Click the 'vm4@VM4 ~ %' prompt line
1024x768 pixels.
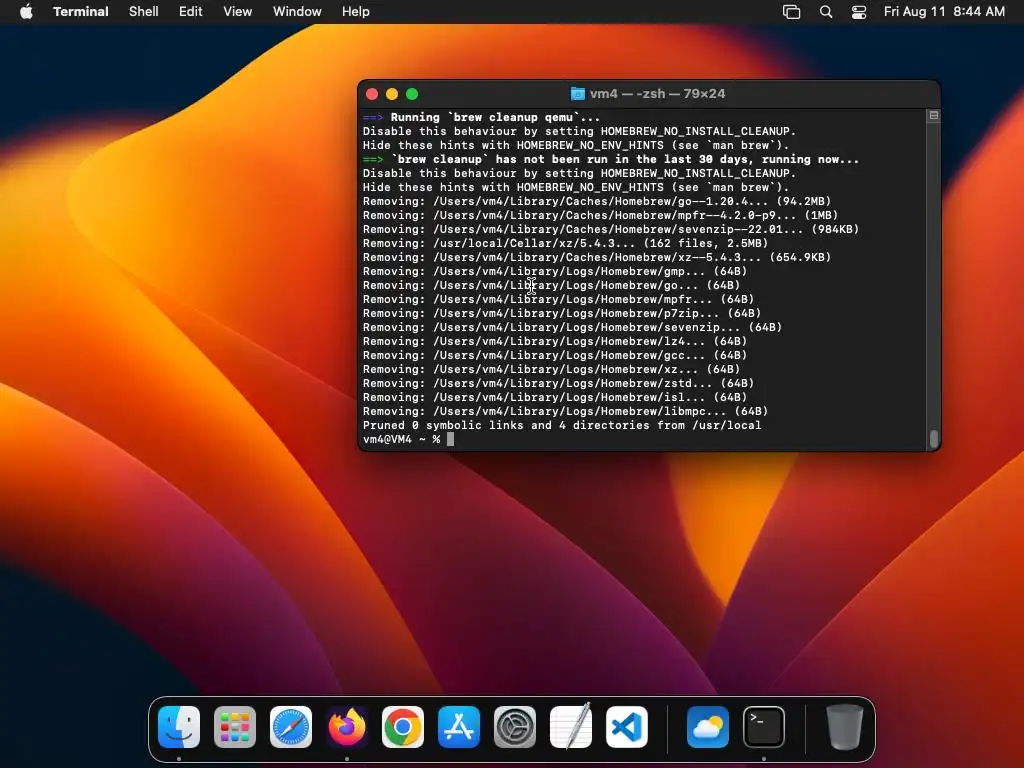point(402,440)
